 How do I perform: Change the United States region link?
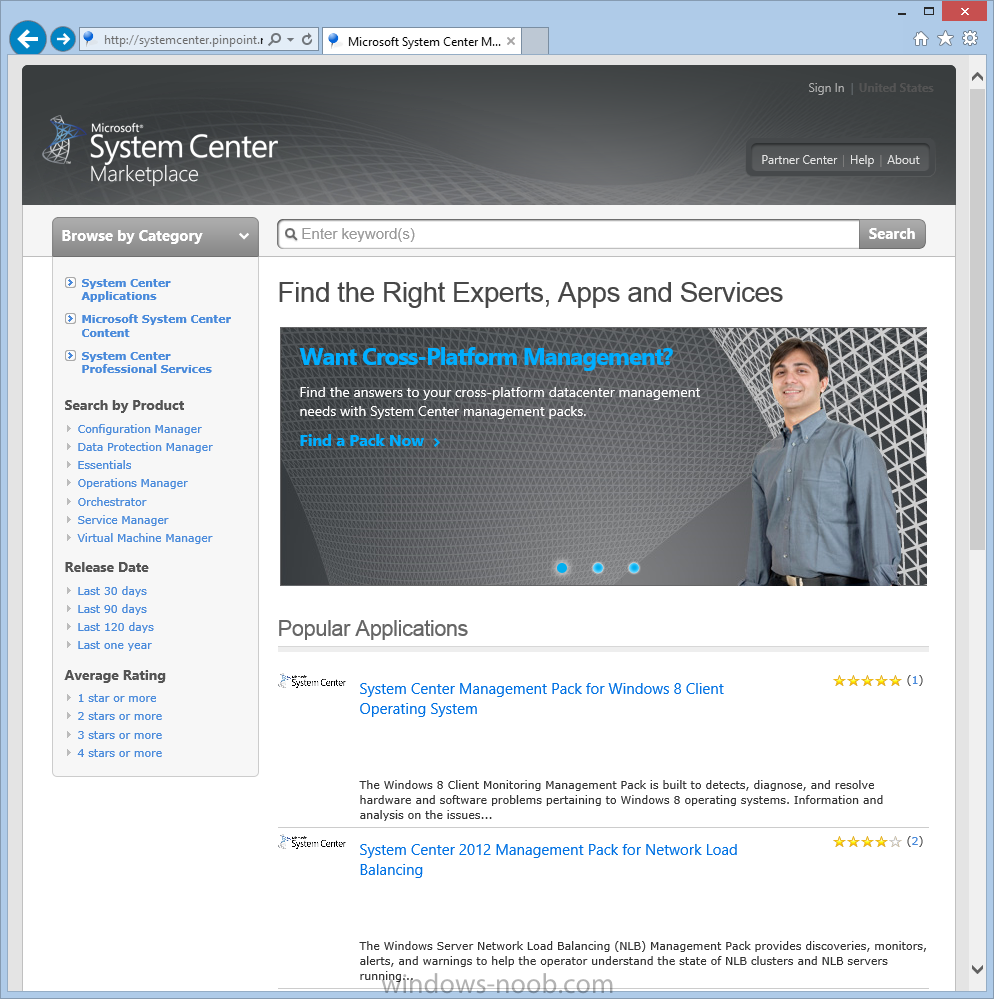pyautogui.click(x=896, y=88)
